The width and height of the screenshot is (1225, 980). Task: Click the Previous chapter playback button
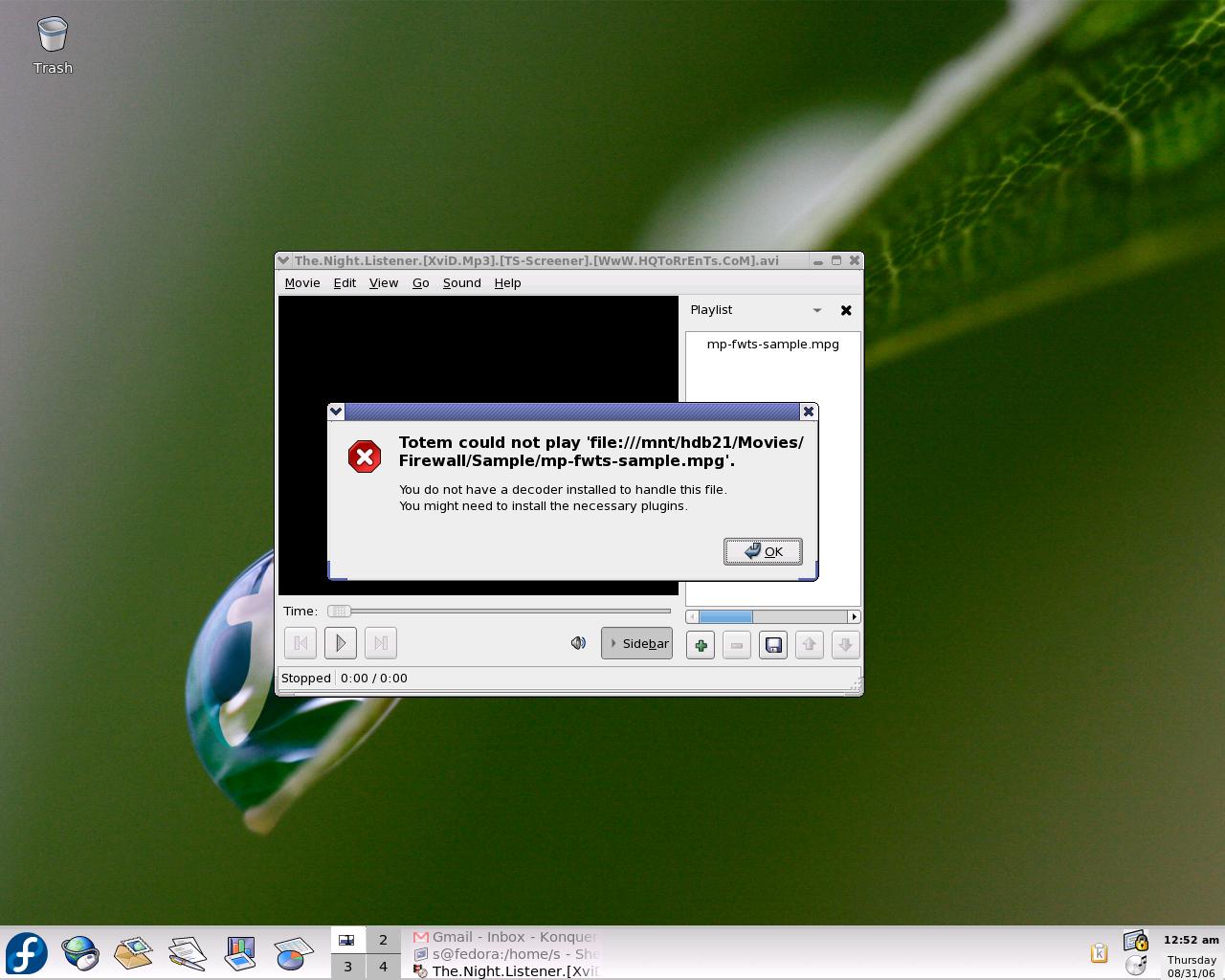click(x=301, y=643)
